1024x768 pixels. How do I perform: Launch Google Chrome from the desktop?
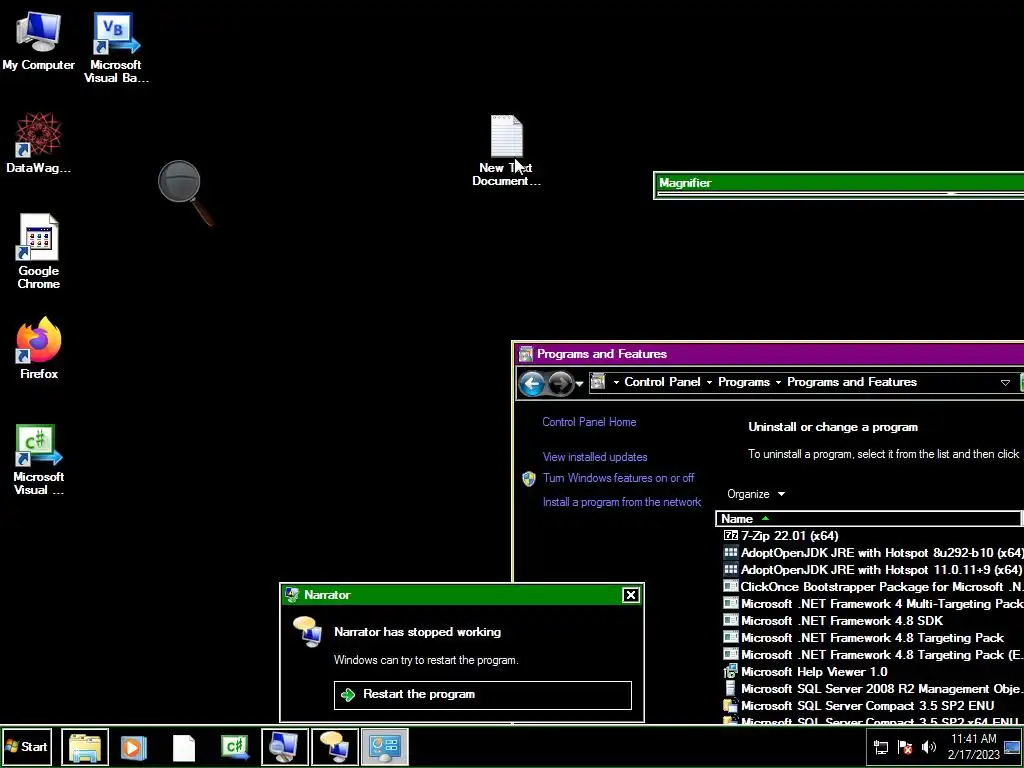(x=39, y=252)
